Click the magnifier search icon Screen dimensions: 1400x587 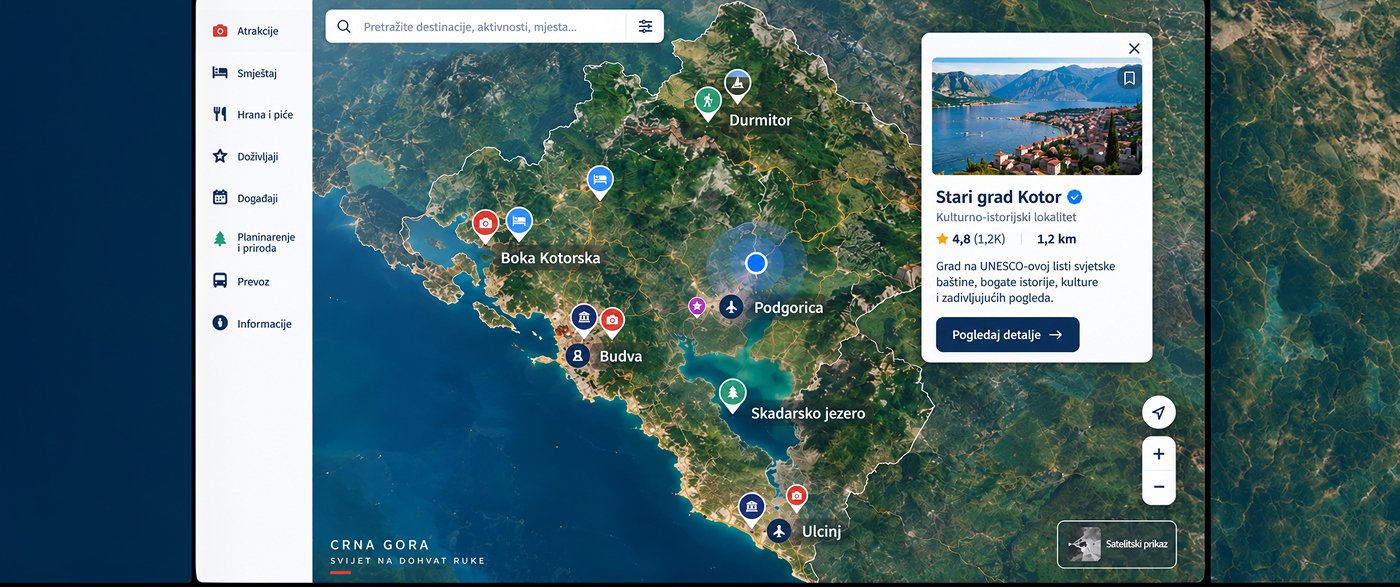[x=344, y=27]
